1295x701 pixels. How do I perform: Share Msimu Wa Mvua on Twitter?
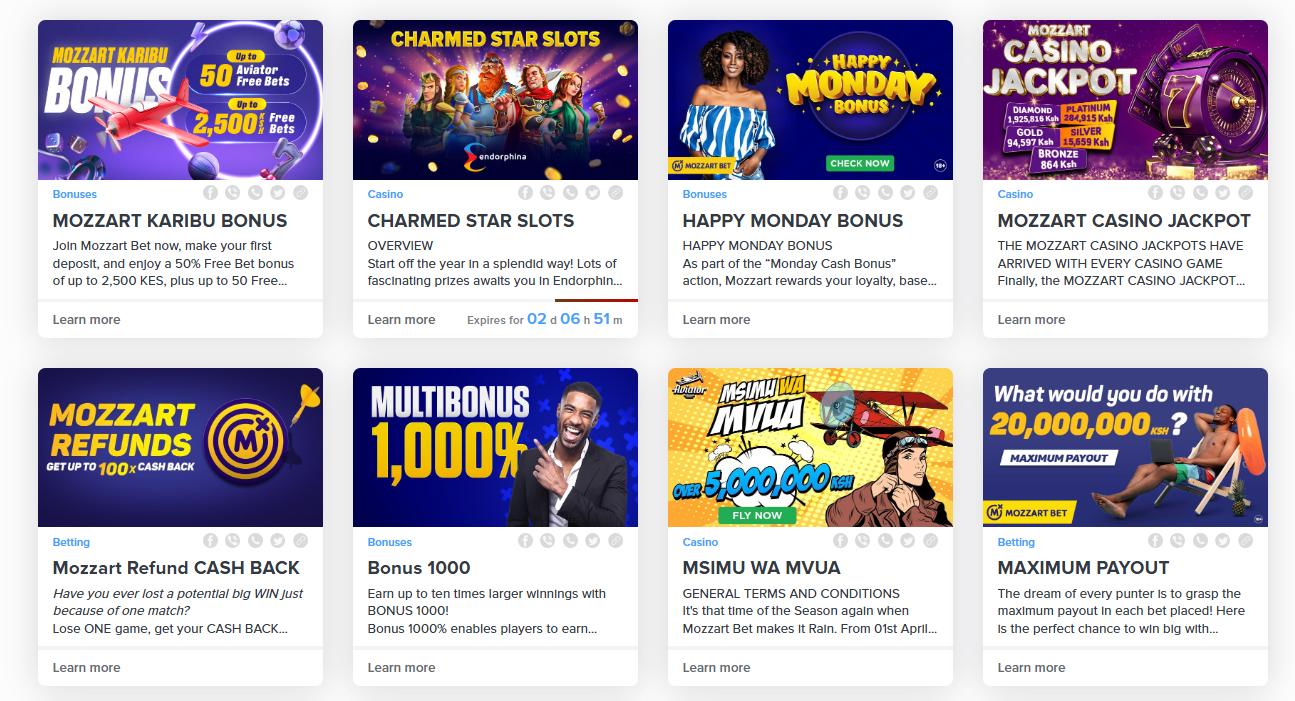907,541
